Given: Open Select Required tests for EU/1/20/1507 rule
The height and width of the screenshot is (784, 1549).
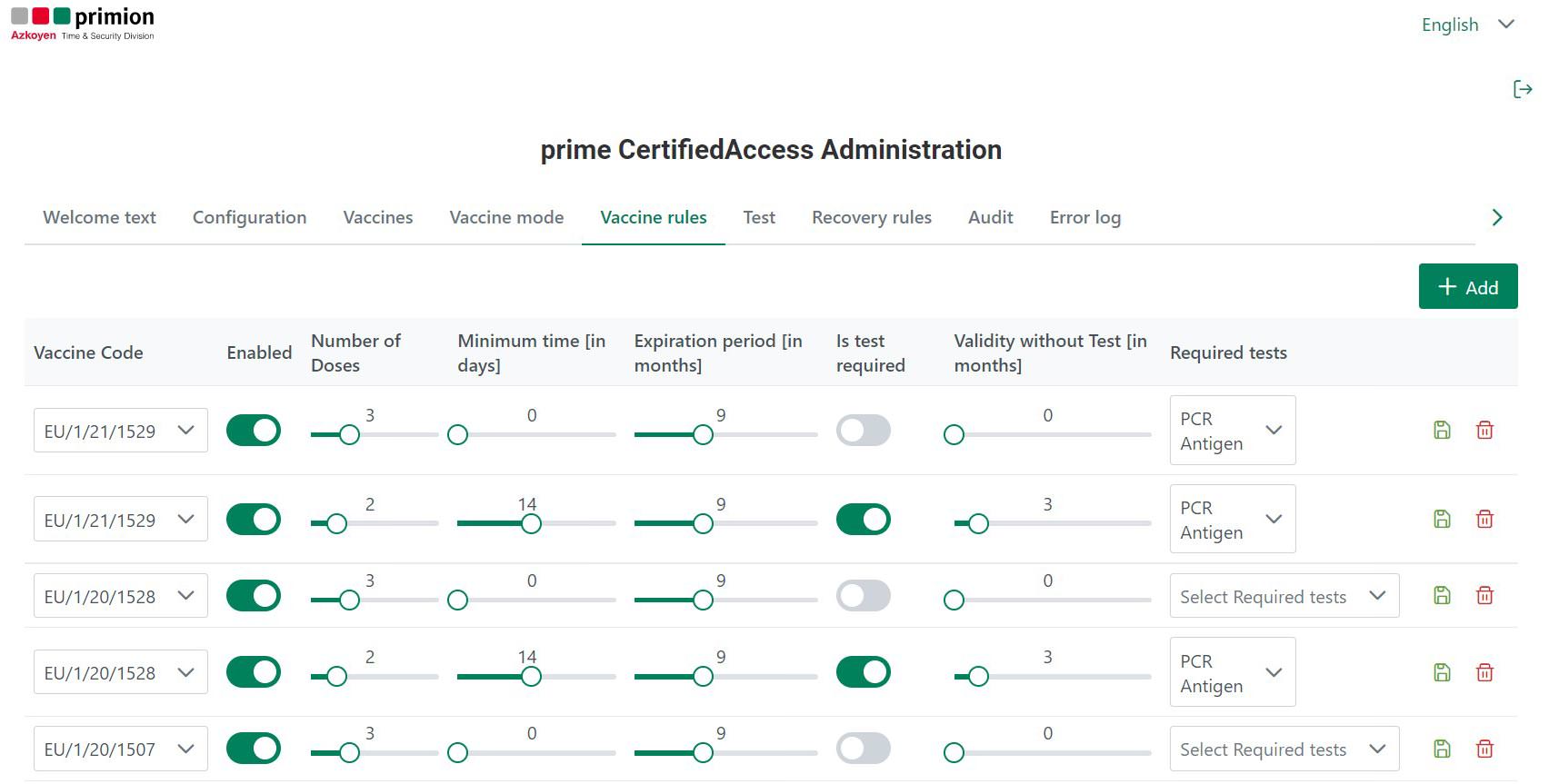Looking at the screenshot, I should coord(1284,749).
